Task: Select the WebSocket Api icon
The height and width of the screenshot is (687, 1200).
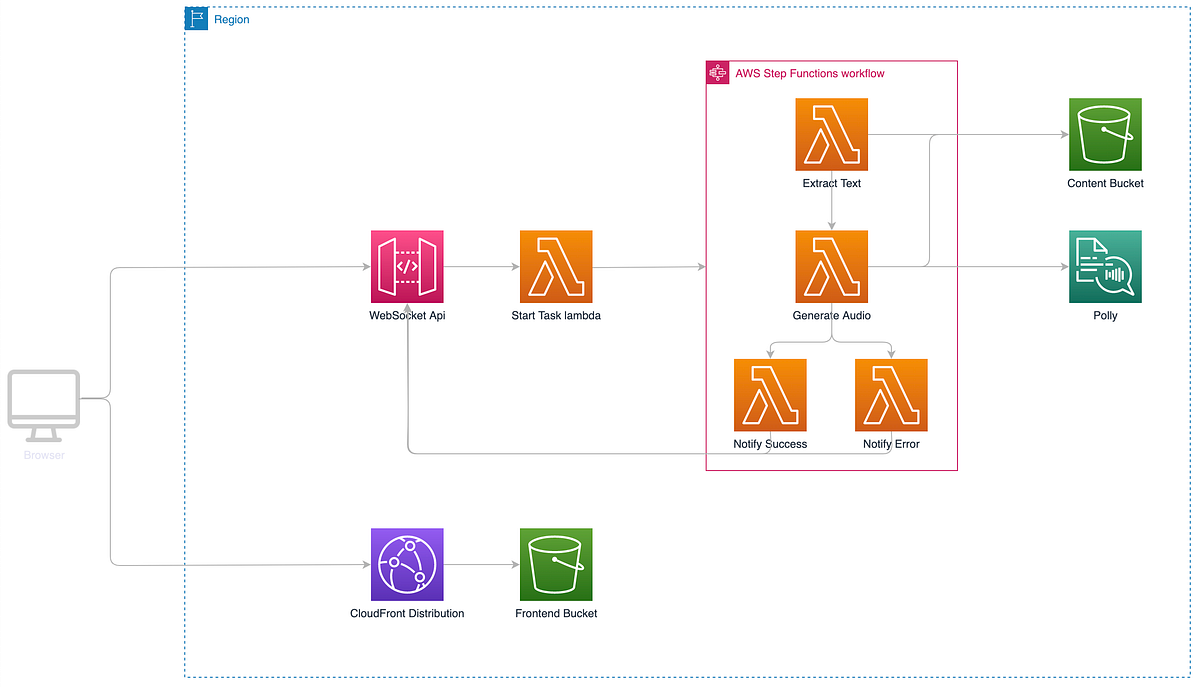Action: pyautogui.click(x=407, y=266)
